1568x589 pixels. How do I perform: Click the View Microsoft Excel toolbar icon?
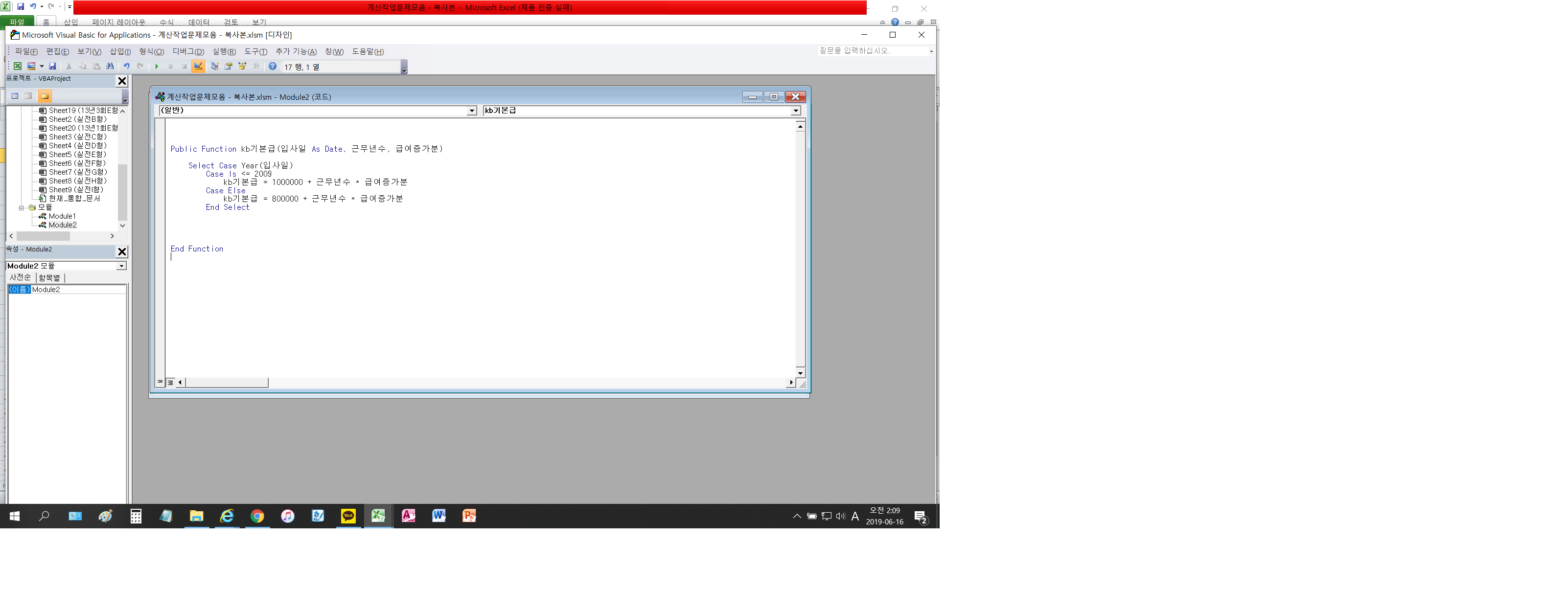[18, 67]
